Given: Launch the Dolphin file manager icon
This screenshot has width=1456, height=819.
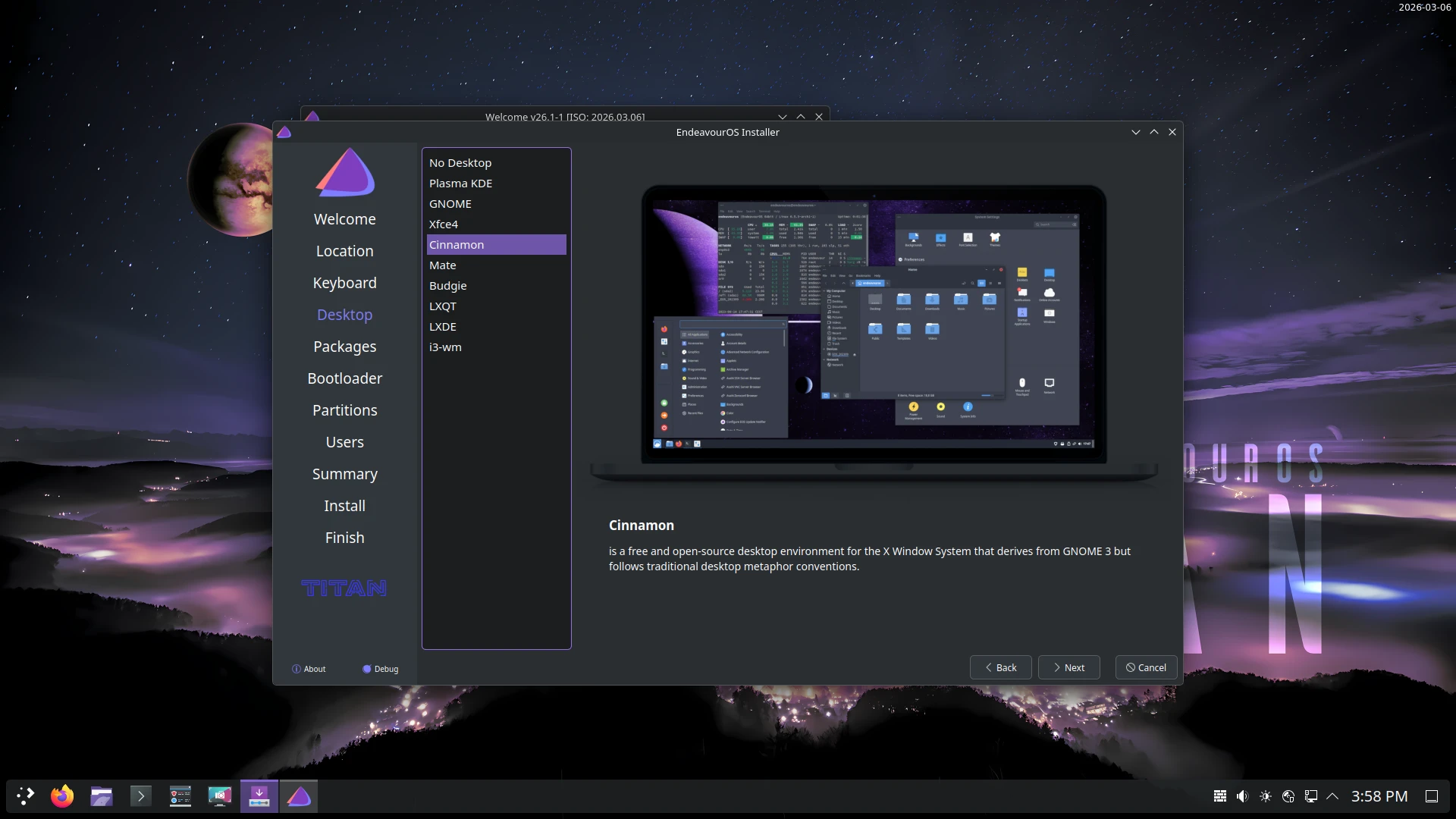Looking at the screenshot, I should click(x=102, y=796).
